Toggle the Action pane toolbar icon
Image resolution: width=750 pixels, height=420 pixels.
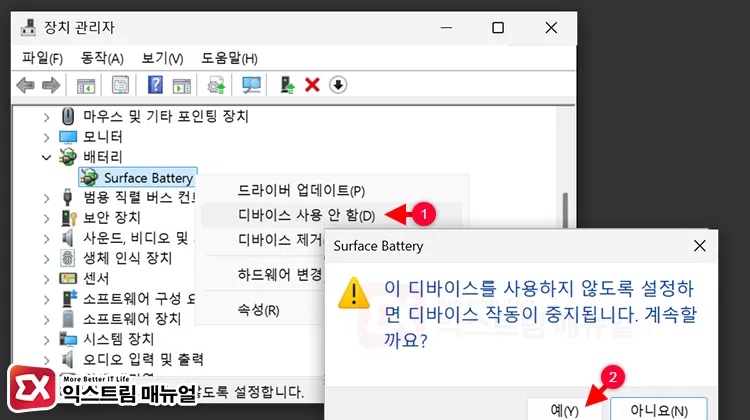pyautogui.click(x=181, y=86)
